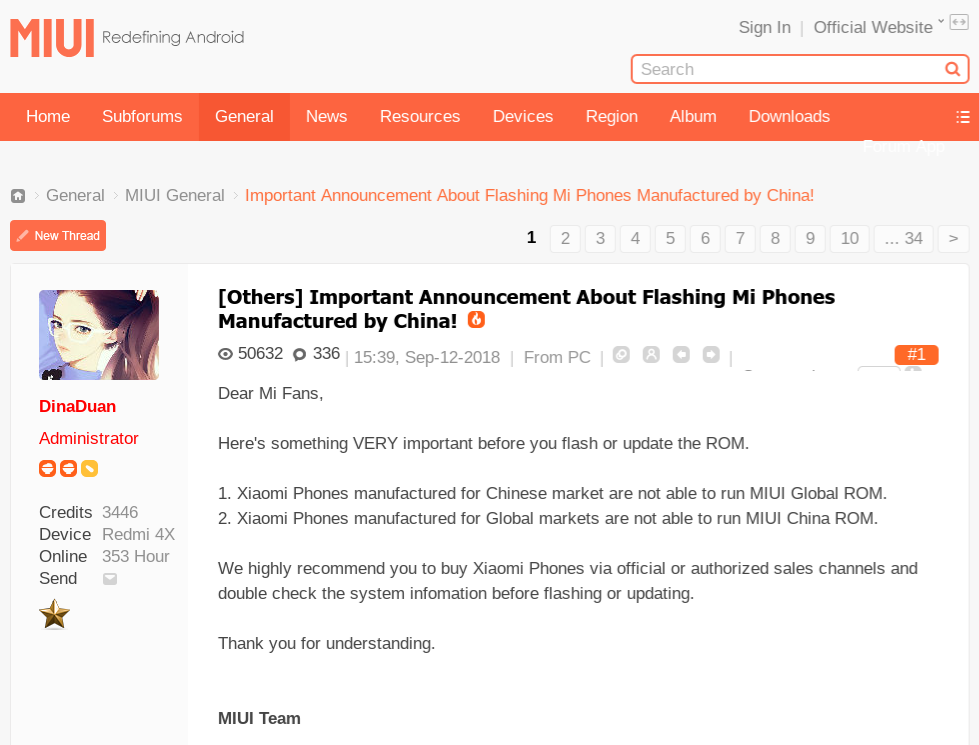This screenshot has width=979, height=745.
Task: Click the send message envelope icon
Action: pyautogui.click(x=110, y=579)
